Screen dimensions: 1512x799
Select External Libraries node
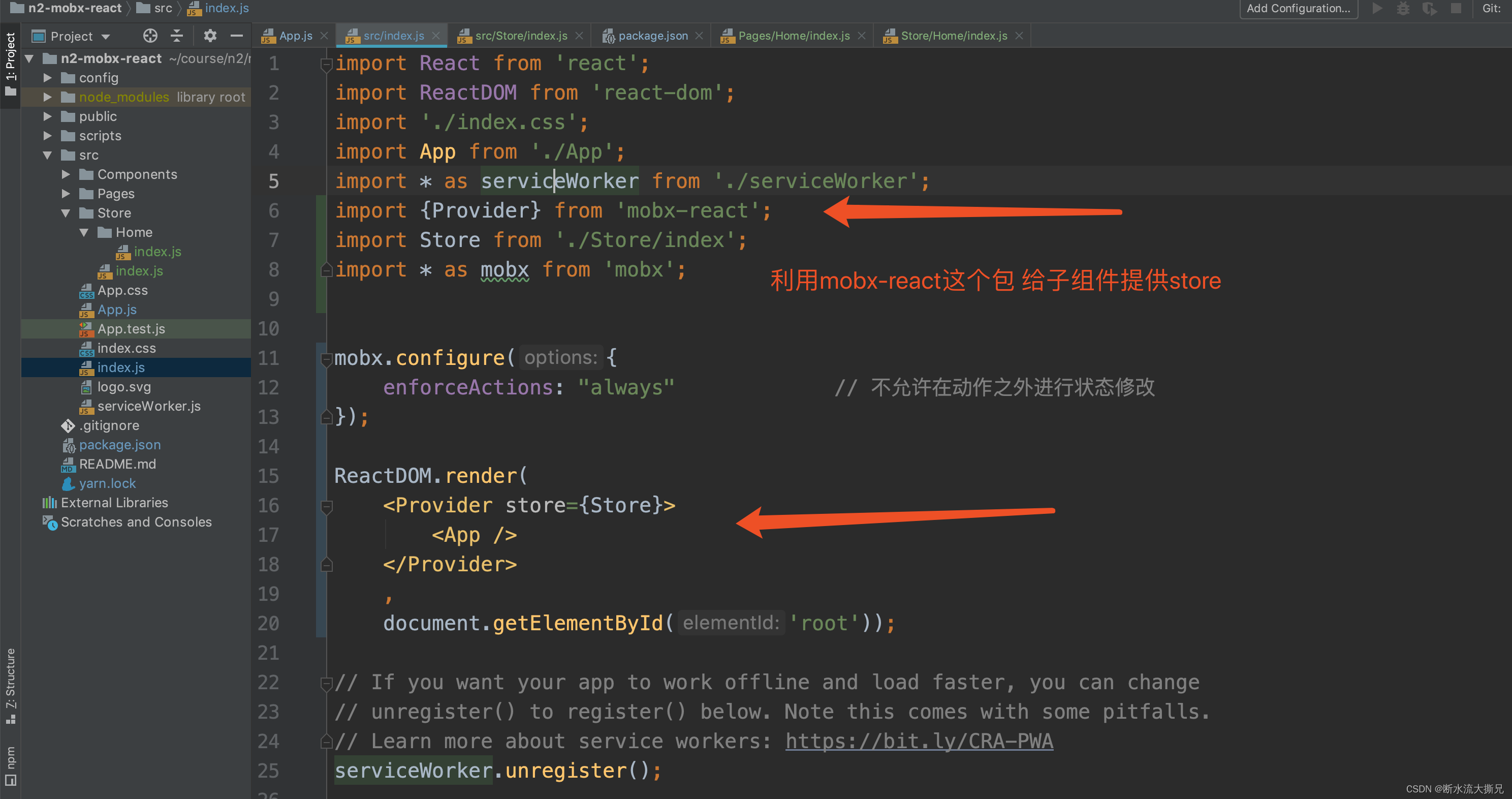click(x=114, y=503)
